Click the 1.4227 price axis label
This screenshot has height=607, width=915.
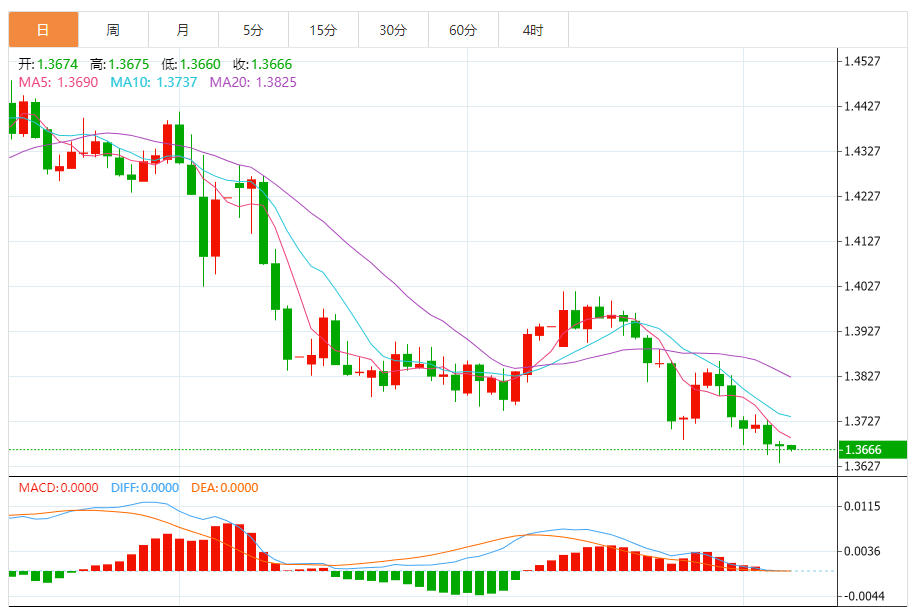click(862, 196)
